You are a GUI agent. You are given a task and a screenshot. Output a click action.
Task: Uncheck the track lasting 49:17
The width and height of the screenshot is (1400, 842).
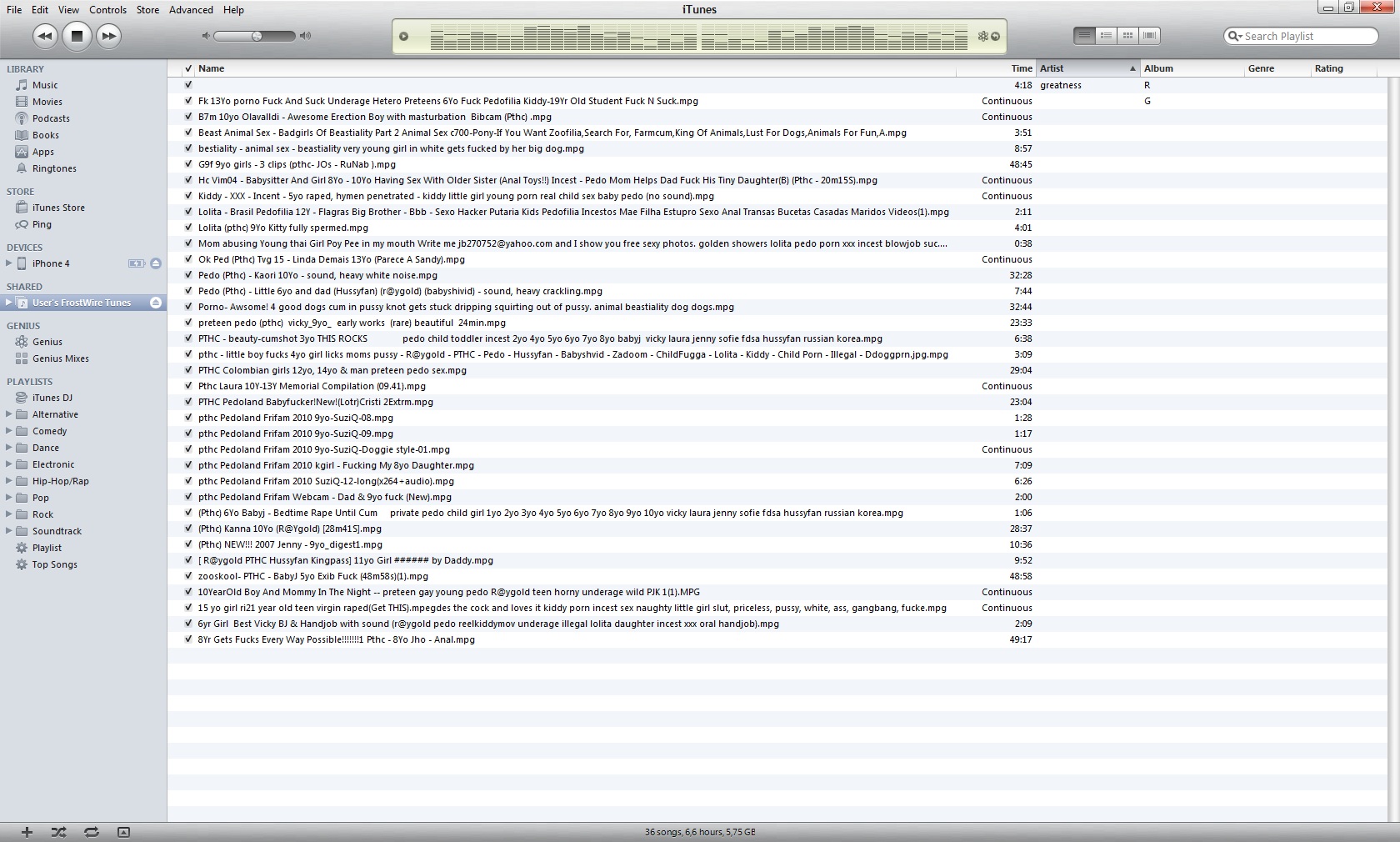[x=188, y=639]
